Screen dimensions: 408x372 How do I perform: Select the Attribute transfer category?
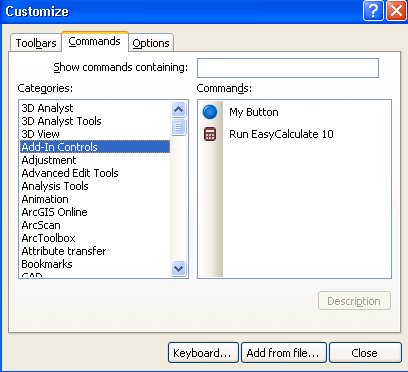point(95,251)
